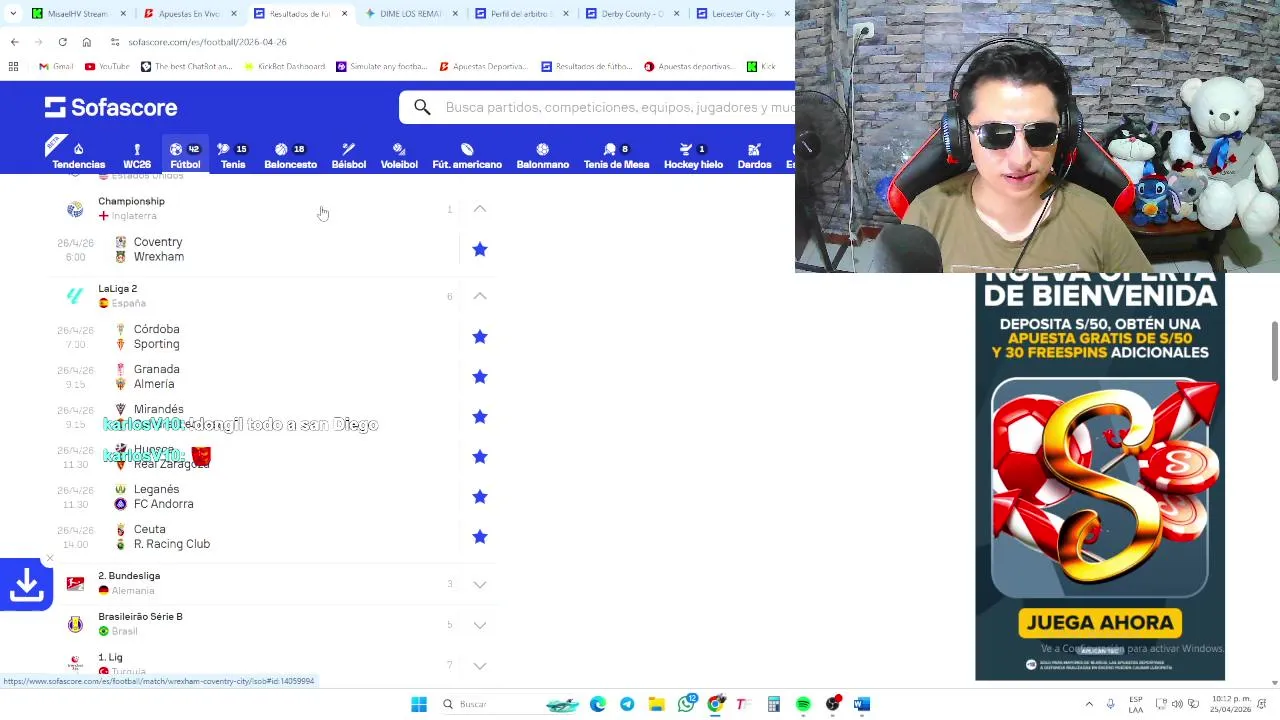The width and height of the screenshot is (1280, 720).
Task: Open Tenis de Mesa section
Action: click(616, 156)
